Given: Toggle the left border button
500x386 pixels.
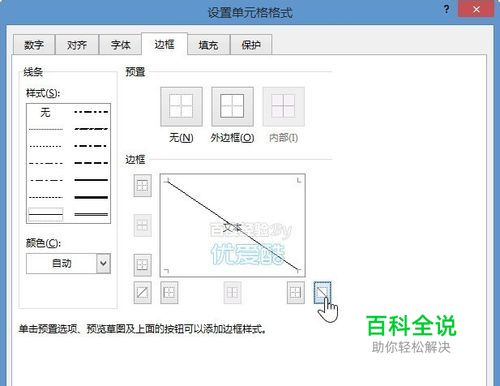Looking at the screenshot, I should coord(169,293).
